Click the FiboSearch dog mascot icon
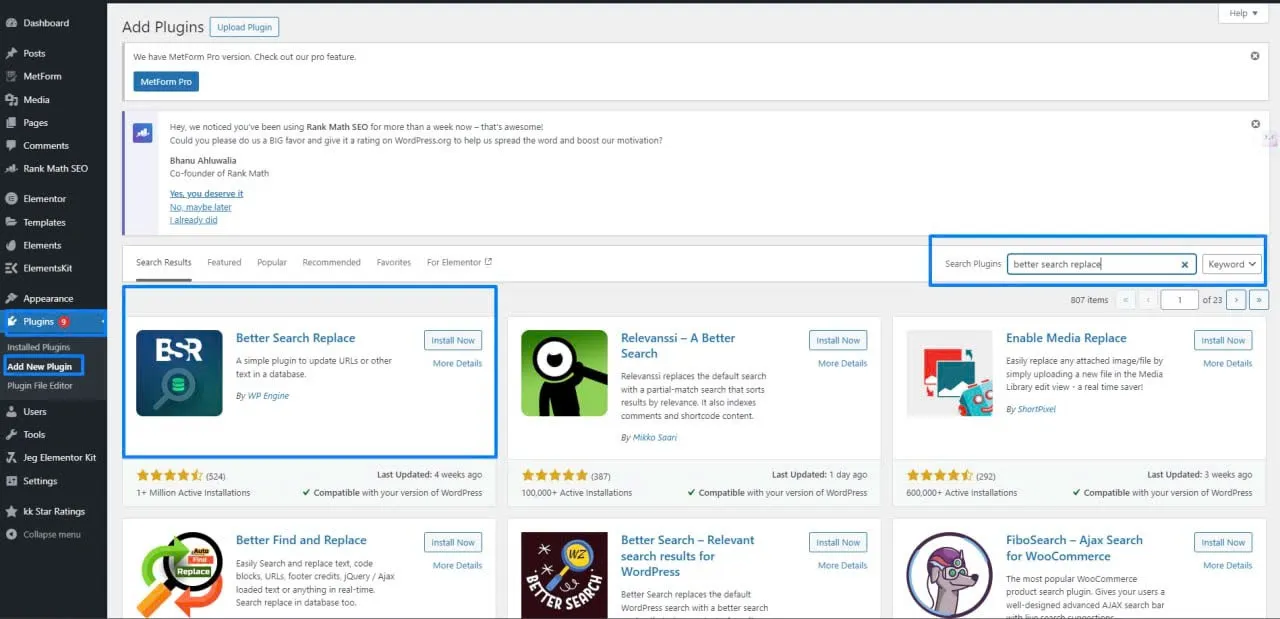This screenshot has height=619, width=1280. [947, 577]
